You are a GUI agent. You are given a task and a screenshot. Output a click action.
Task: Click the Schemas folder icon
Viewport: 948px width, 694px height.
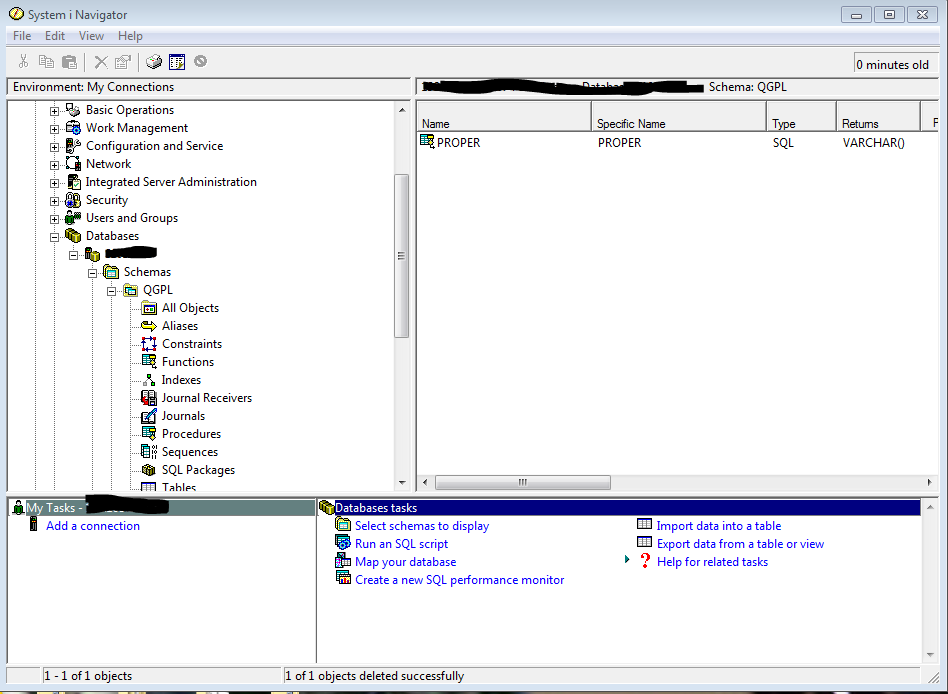[x=111, y=272]
